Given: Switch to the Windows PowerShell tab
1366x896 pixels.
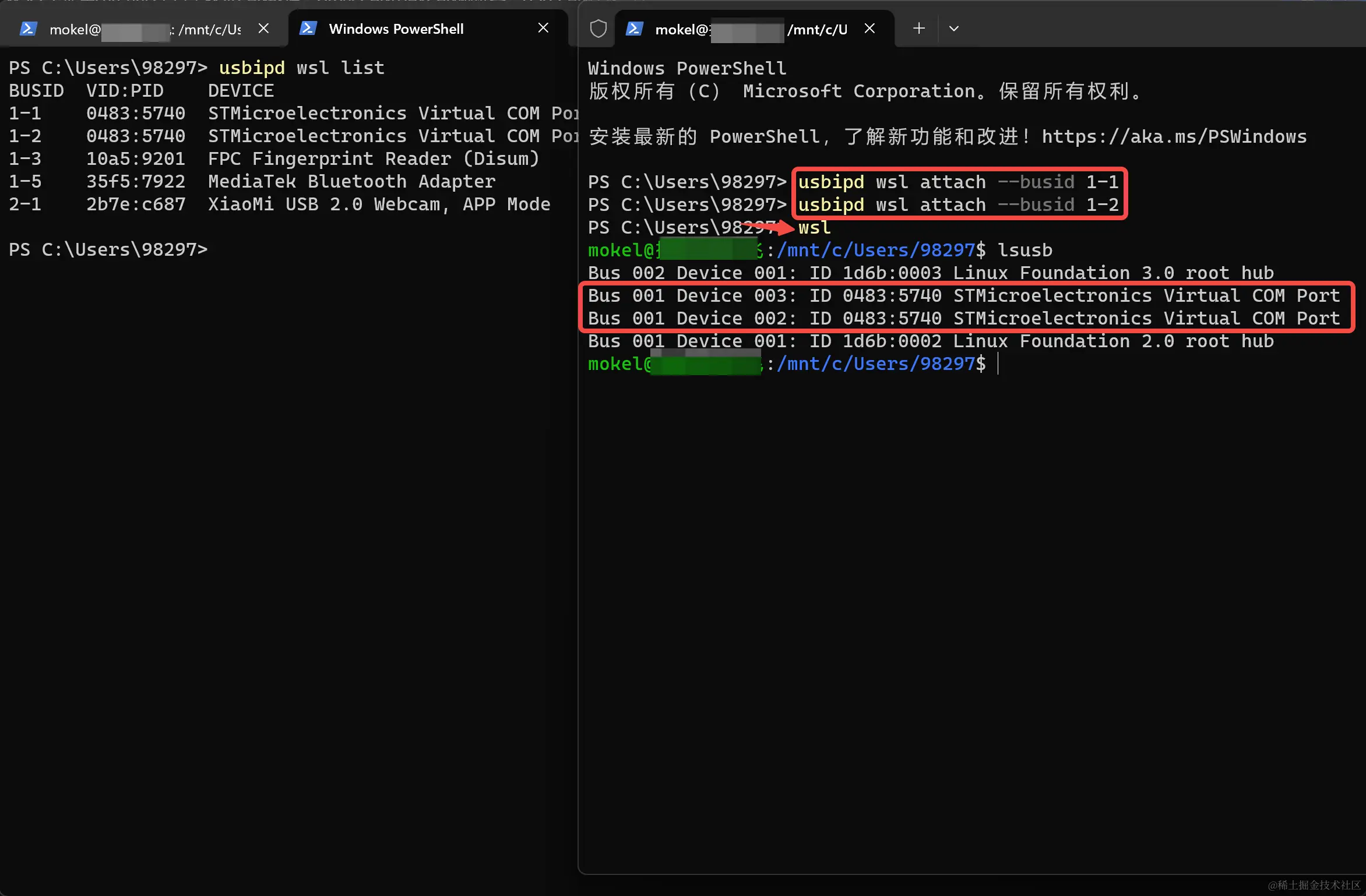Looking at the screenshot, I should (396, 29).
